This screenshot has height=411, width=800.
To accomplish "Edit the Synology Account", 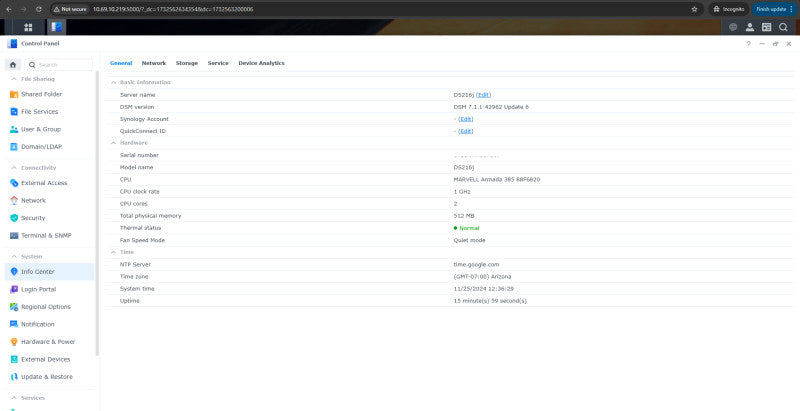I will 465,119.
